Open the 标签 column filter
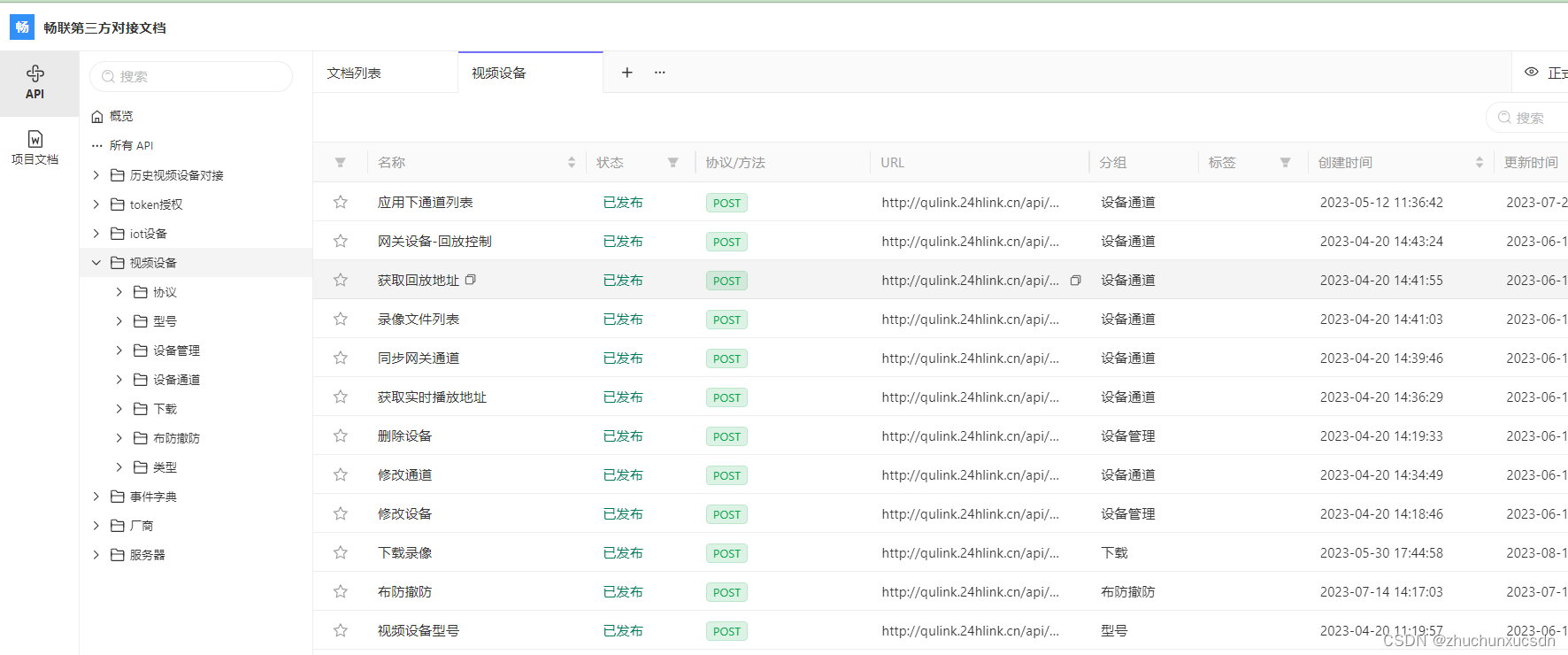 point(1285,163)
